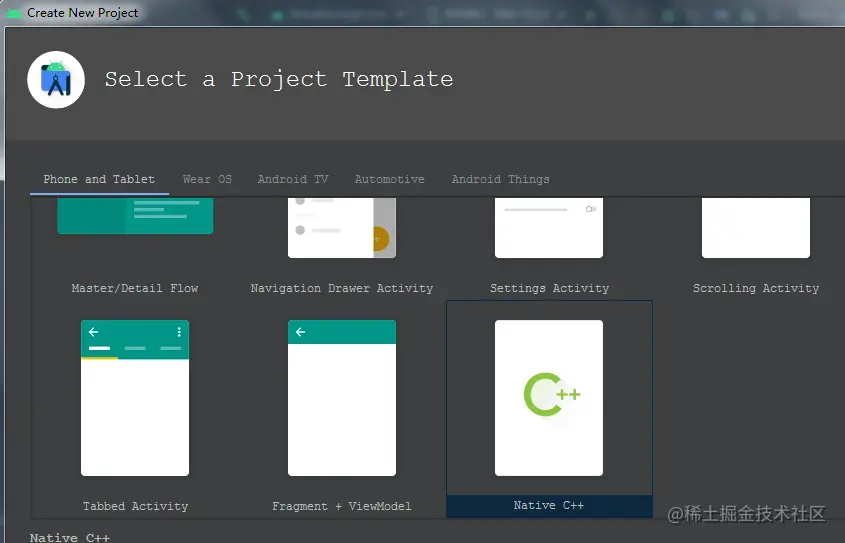Click the Android Studio logo icon
This screenshot has width=845, height=543.
tap(56, 80)
